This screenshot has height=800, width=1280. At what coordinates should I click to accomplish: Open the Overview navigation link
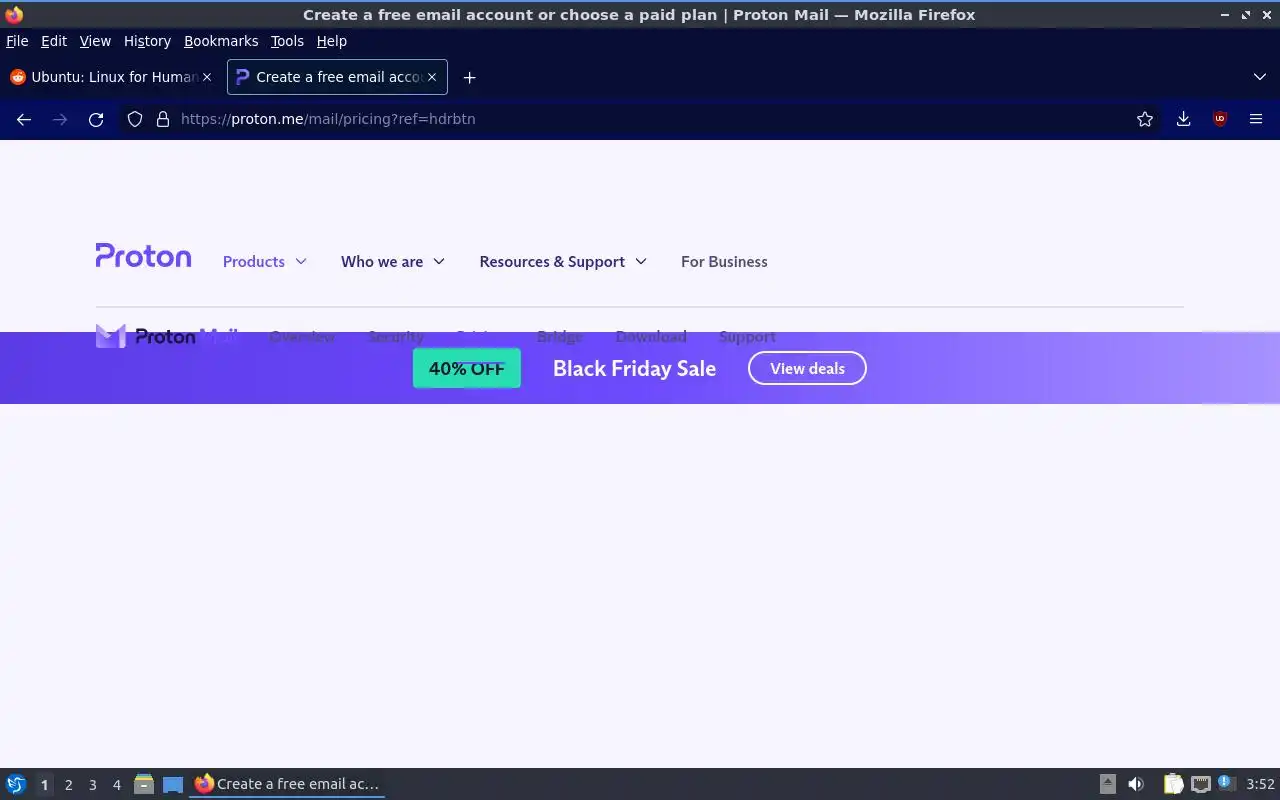[x=302, y=337]
